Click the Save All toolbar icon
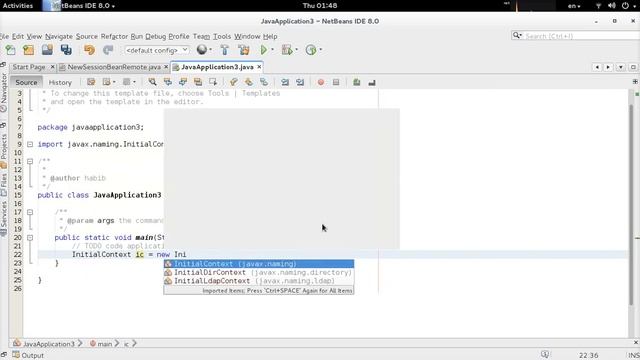 click(66, 50)
